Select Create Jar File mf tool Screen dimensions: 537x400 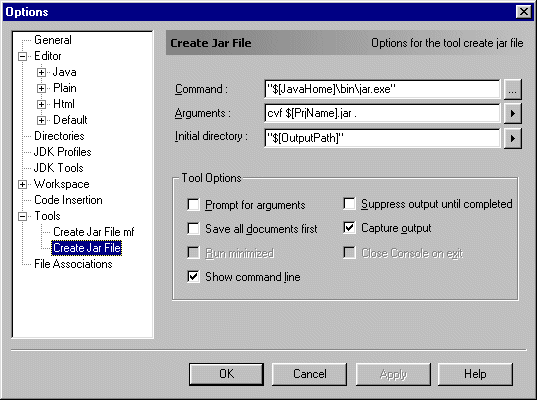coord(93,232)
